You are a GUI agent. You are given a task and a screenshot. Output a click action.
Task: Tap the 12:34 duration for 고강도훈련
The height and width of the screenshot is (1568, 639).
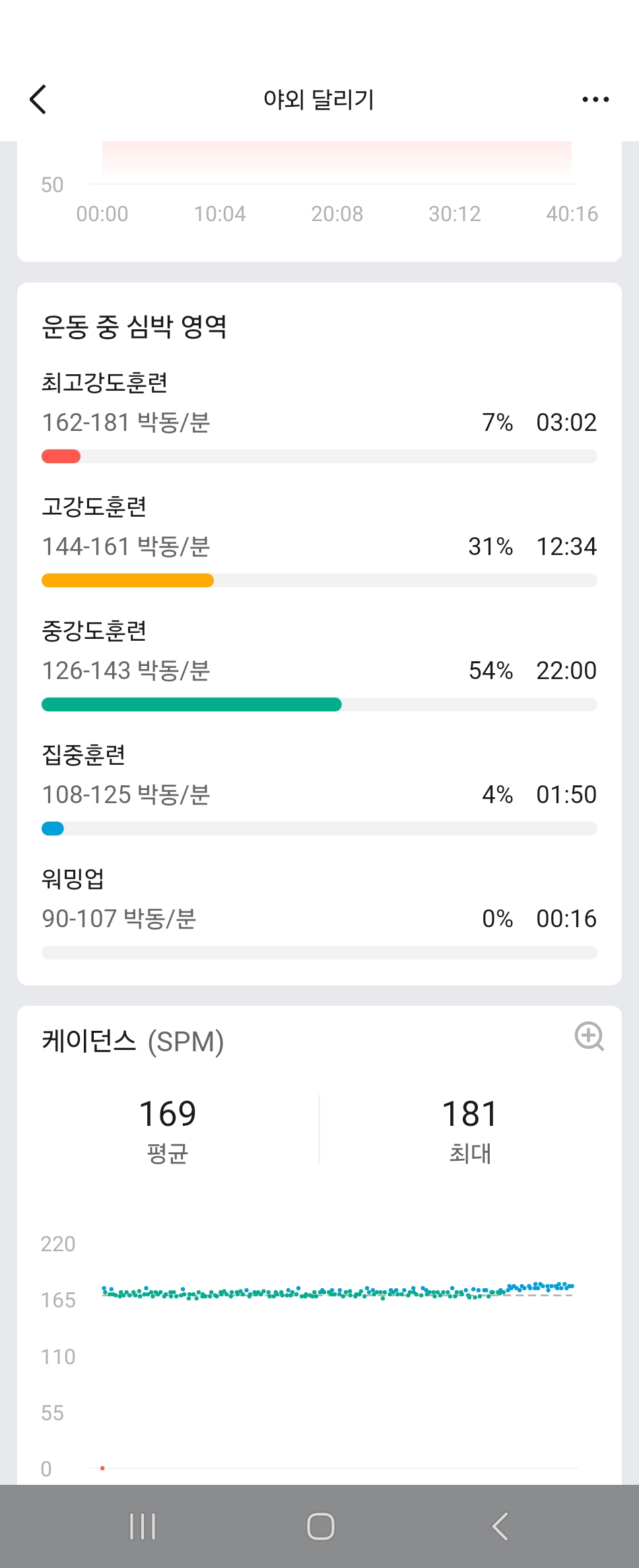point(566,546)
